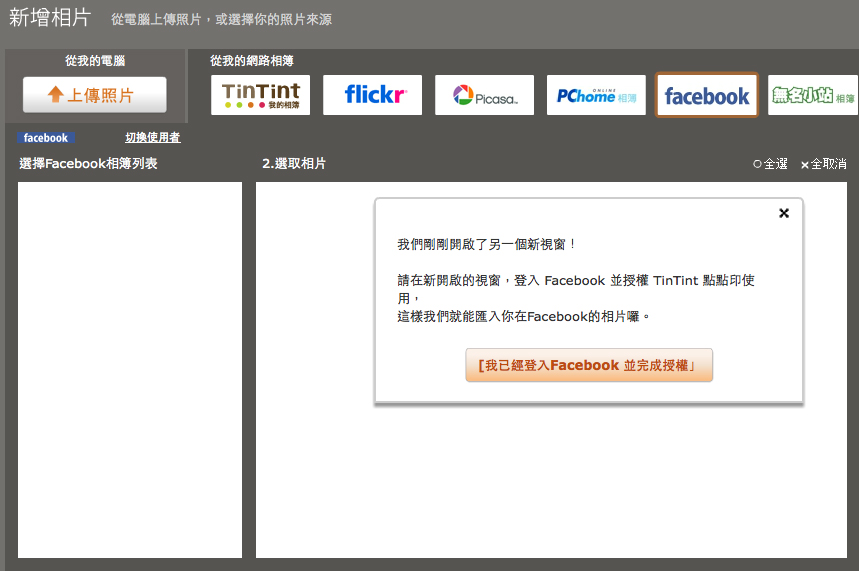The image size is (859, 571).
Task: Click the 選擇Facebook相簿列表 heading
Action: pyautogui.click(x=88, y=163)
